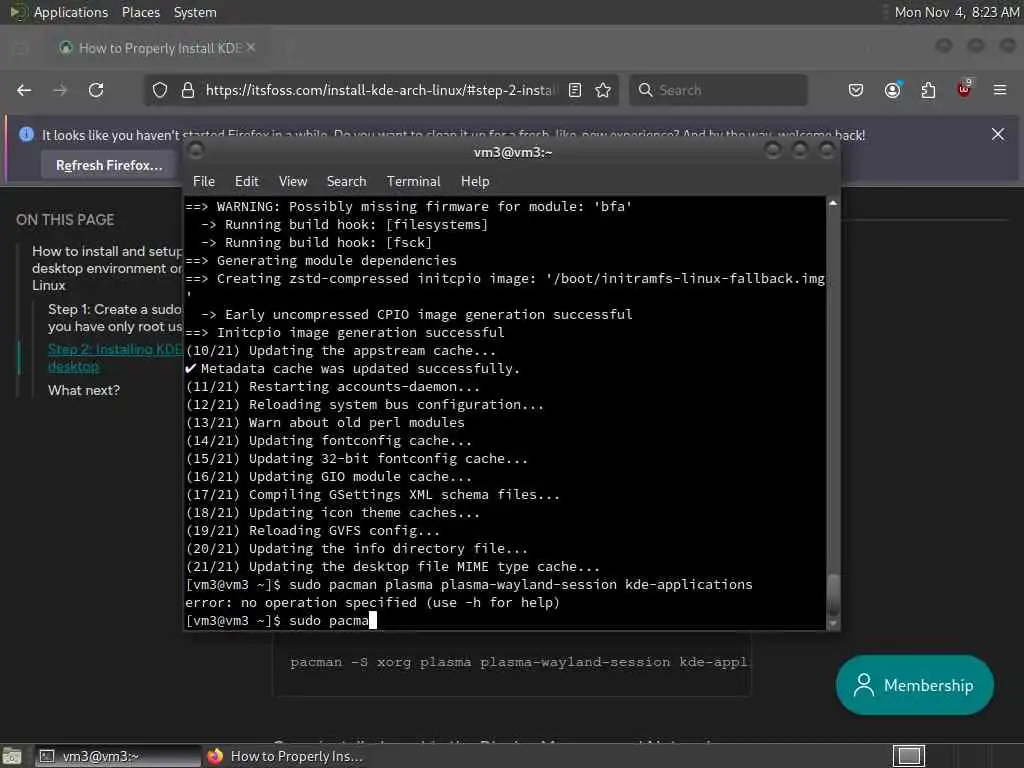Viewport: 1024px width, 768px height.
Task: Open the Pocket save icon
Action: (x=856, y=90)
